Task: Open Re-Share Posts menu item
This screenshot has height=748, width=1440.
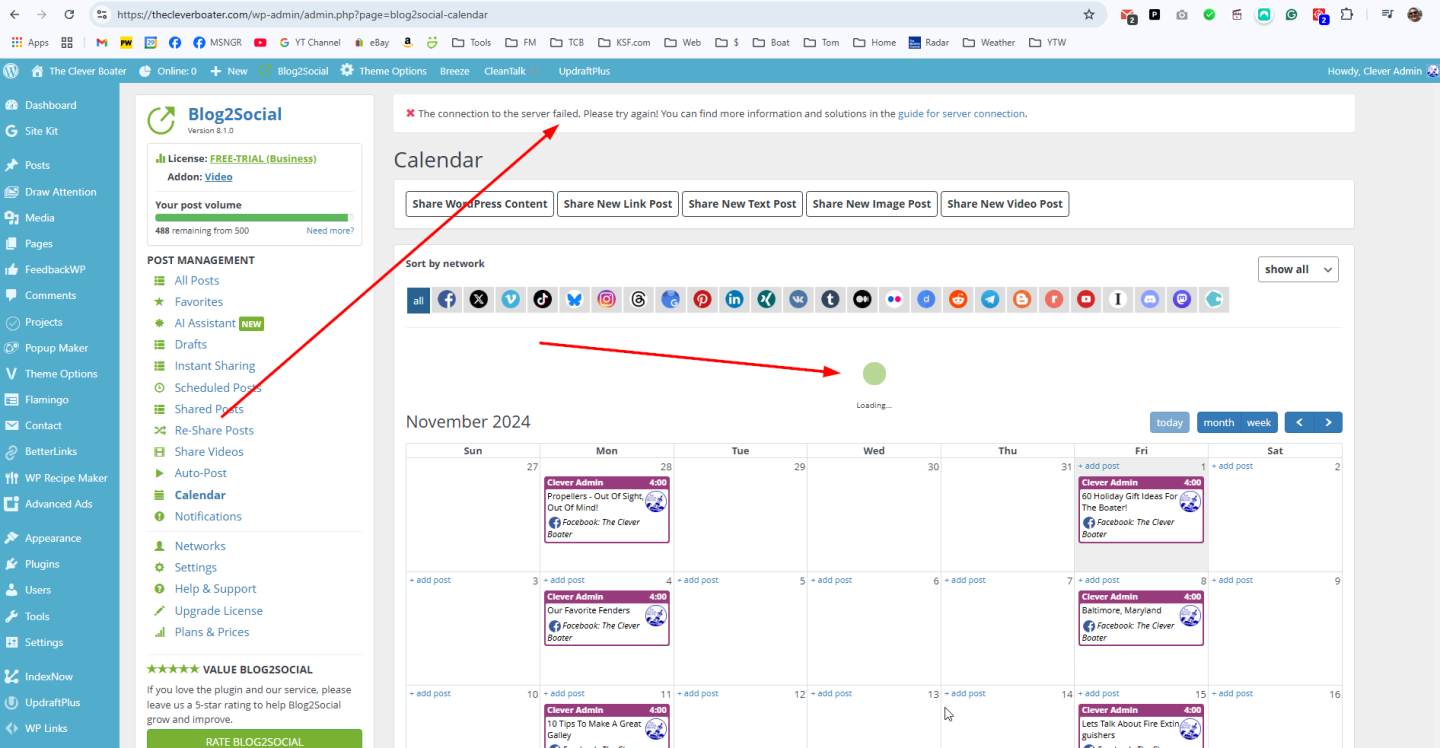Action: pos(214,430)
